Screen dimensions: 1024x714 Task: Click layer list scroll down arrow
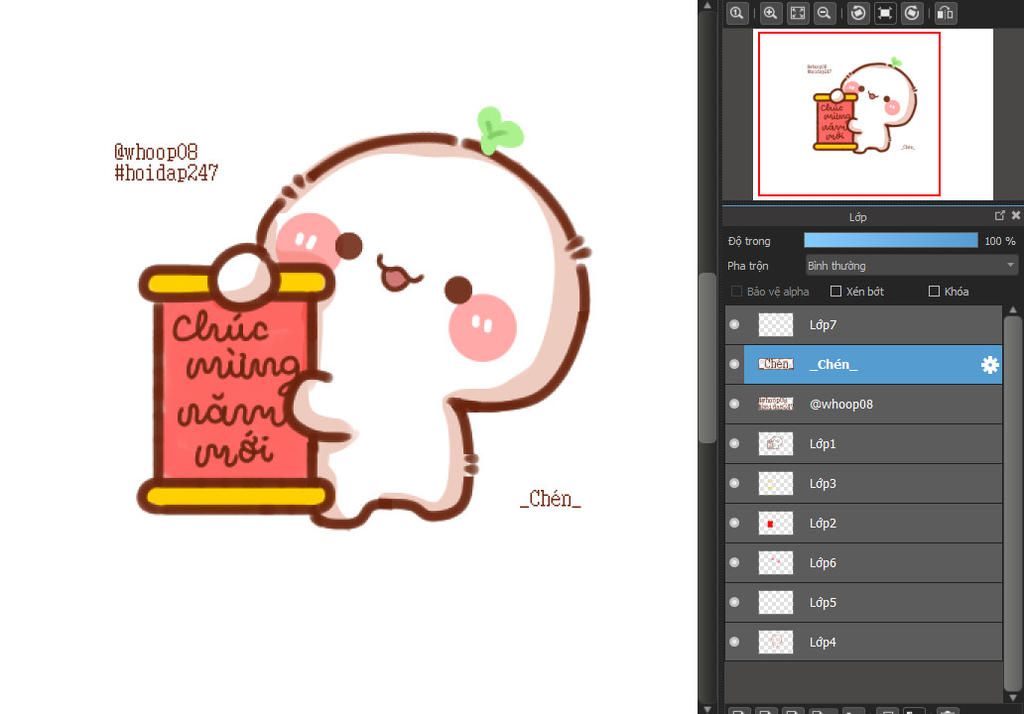1013,697
